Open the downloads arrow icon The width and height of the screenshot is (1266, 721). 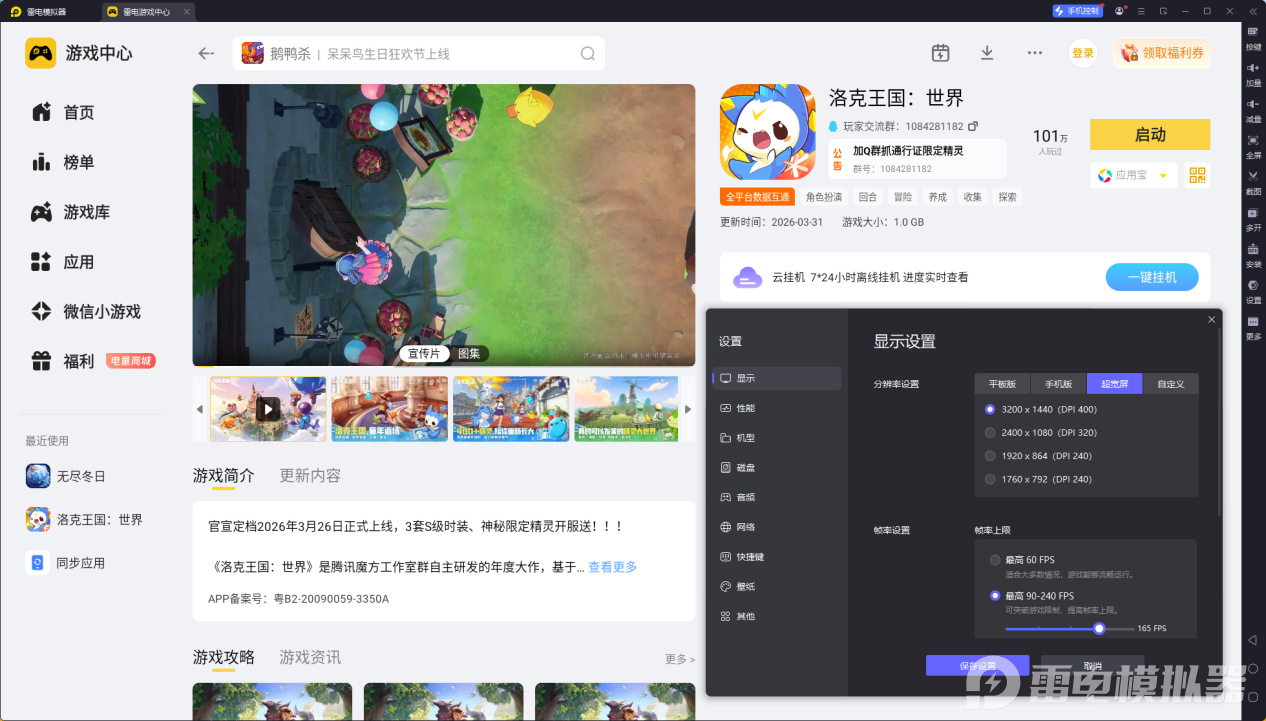(987, 53)
